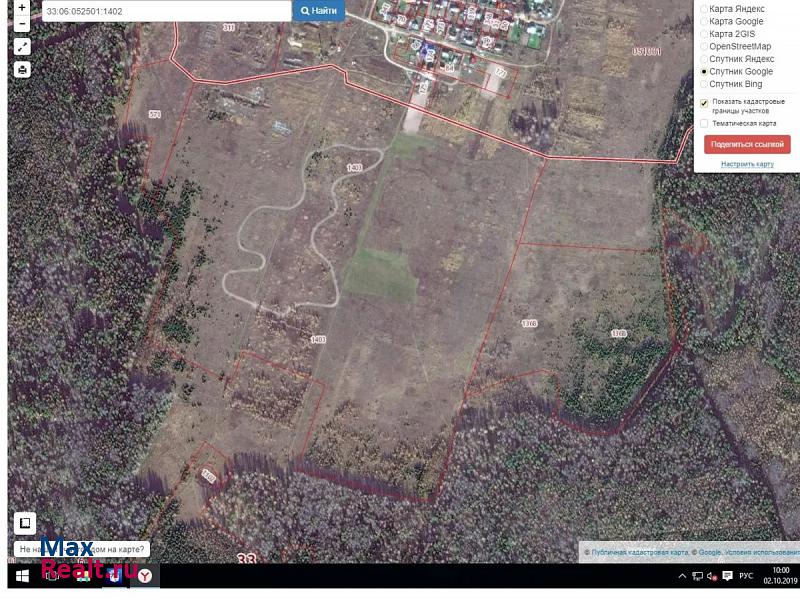Open Настроить карту link
Screen dimensions: 800x607
[x=746, y=164]
